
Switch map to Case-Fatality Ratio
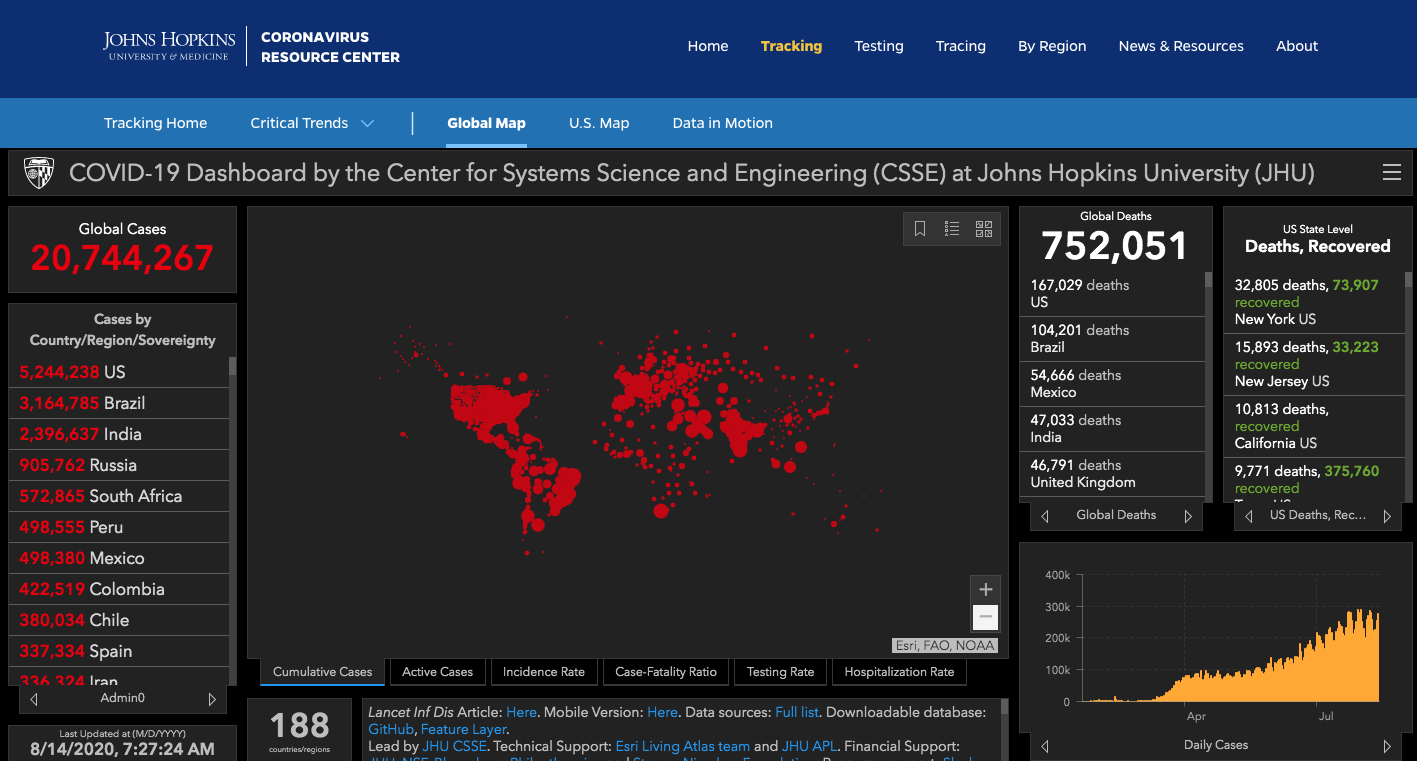click(x=666, y=672)
